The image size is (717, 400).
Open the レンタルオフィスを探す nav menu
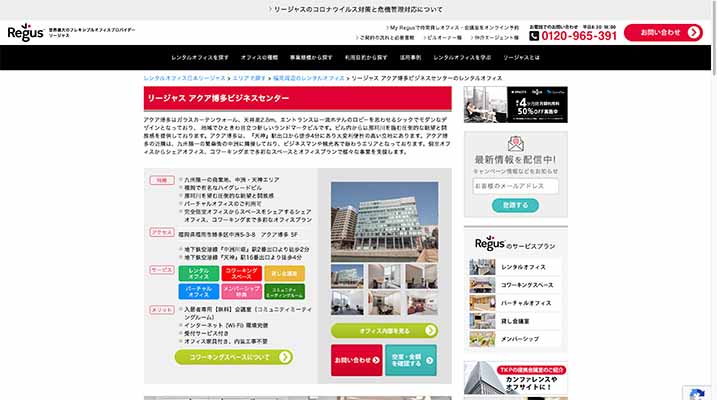tap(200, 58)
